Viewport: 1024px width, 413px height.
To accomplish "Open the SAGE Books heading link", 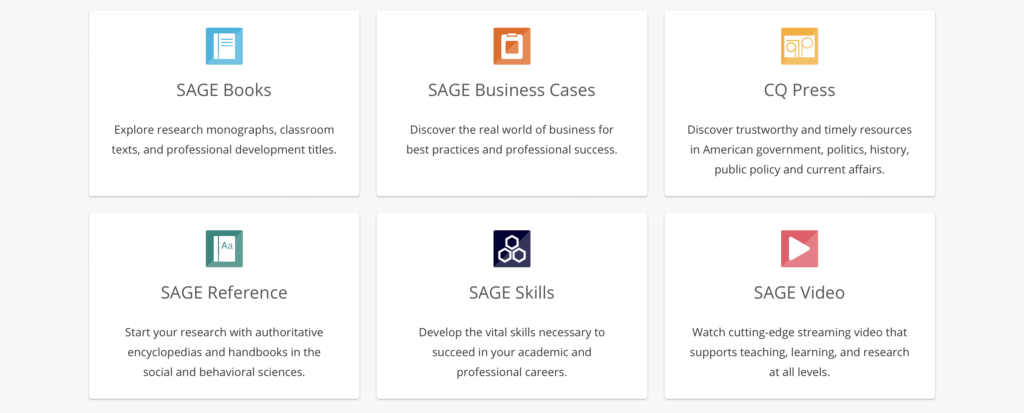I will tap(224, 90).
